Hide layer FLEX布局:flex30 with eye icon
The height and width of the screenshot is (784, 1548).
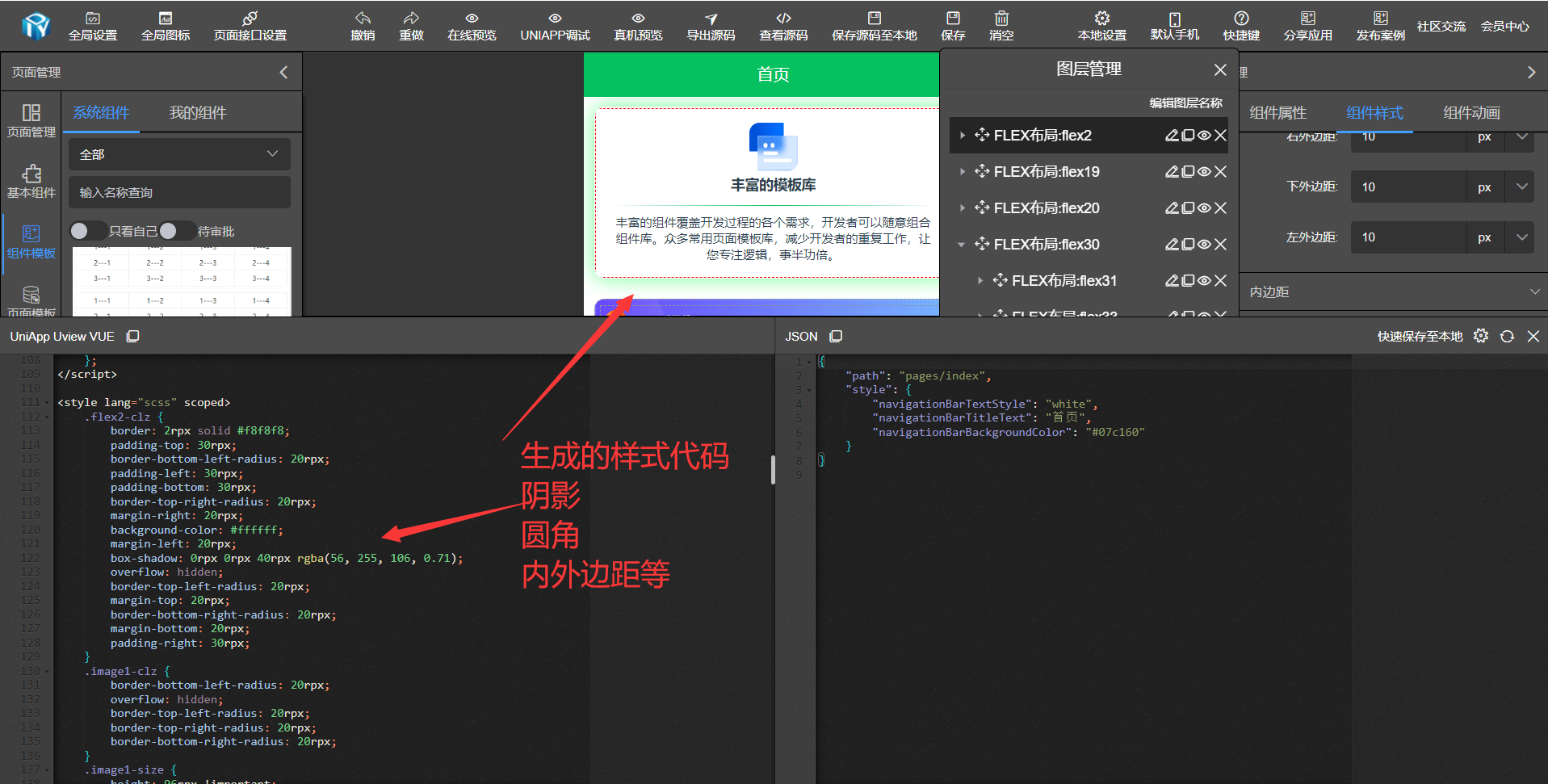pos(1204,245)
